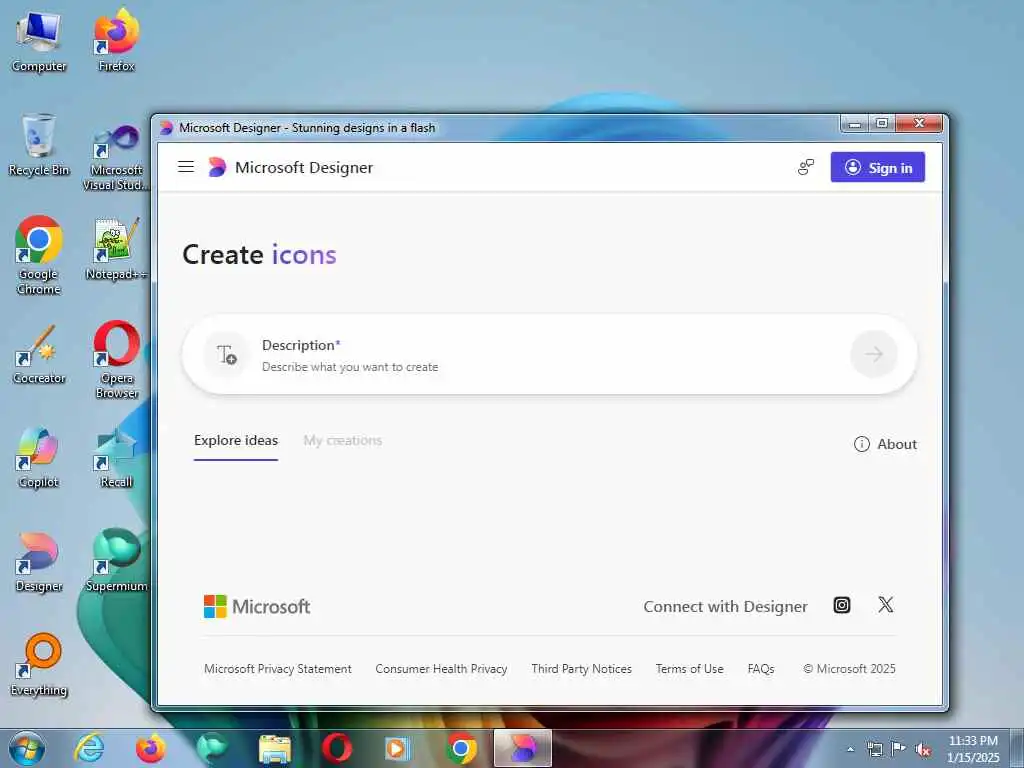Switch to the Explore ideas tab
The height and width of the screenshot is (768, 1024).
236,441
